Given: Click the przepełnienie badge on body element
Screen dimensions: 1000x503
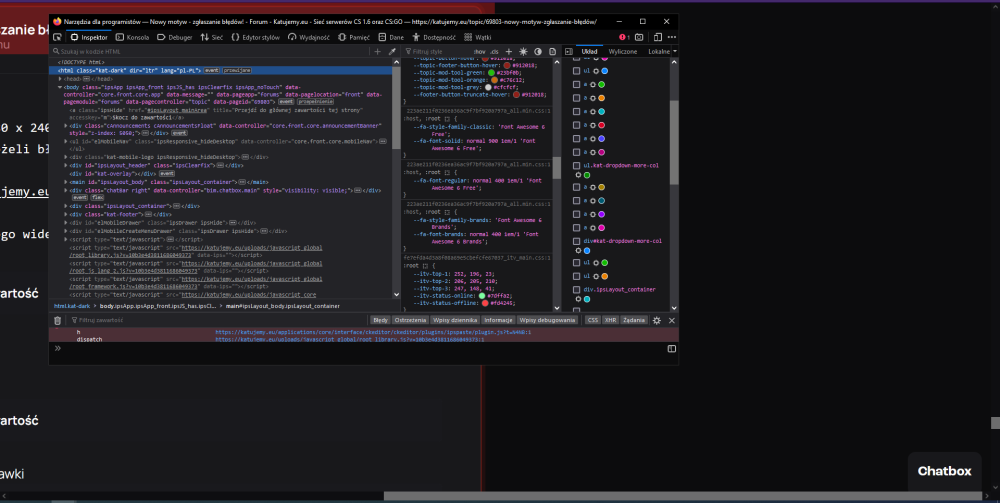Looking at the screenshot, I should pyautogui.click(x=315, y=102).
